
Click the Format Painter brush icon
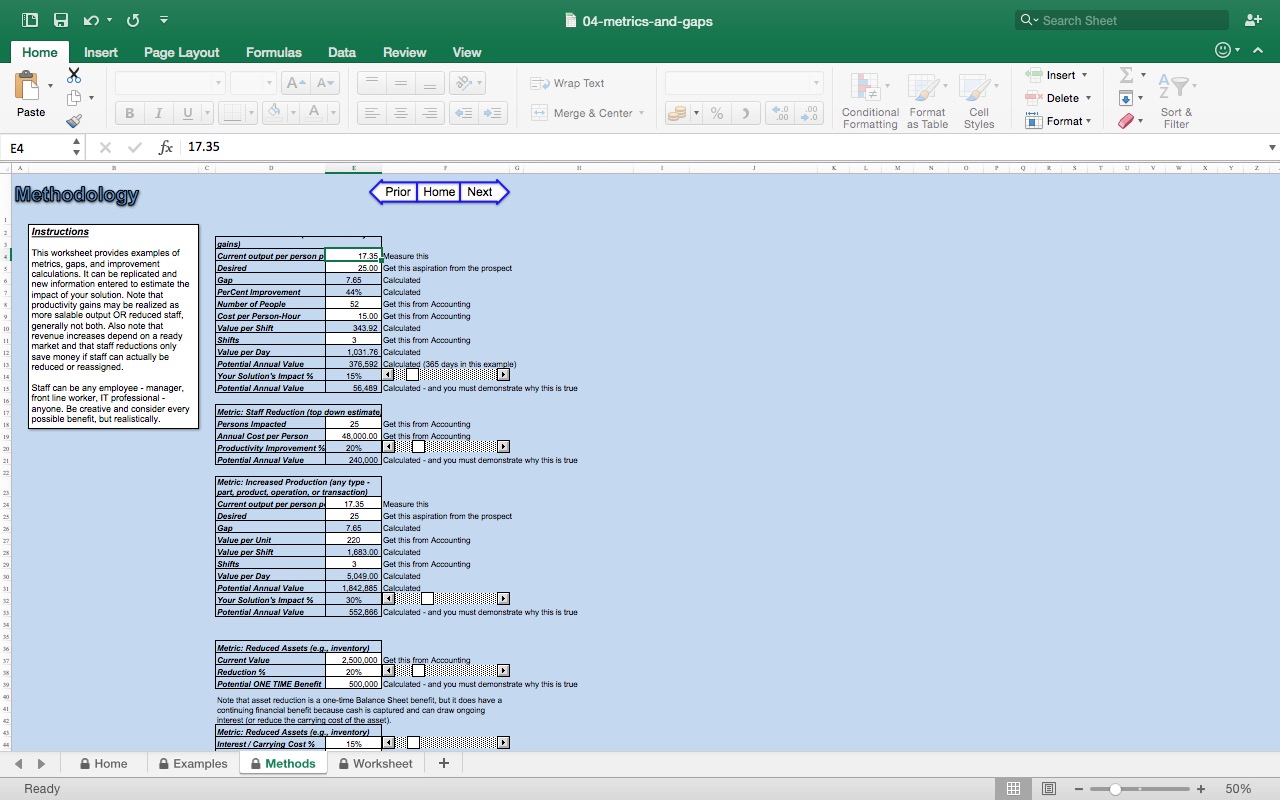point(73,120)
